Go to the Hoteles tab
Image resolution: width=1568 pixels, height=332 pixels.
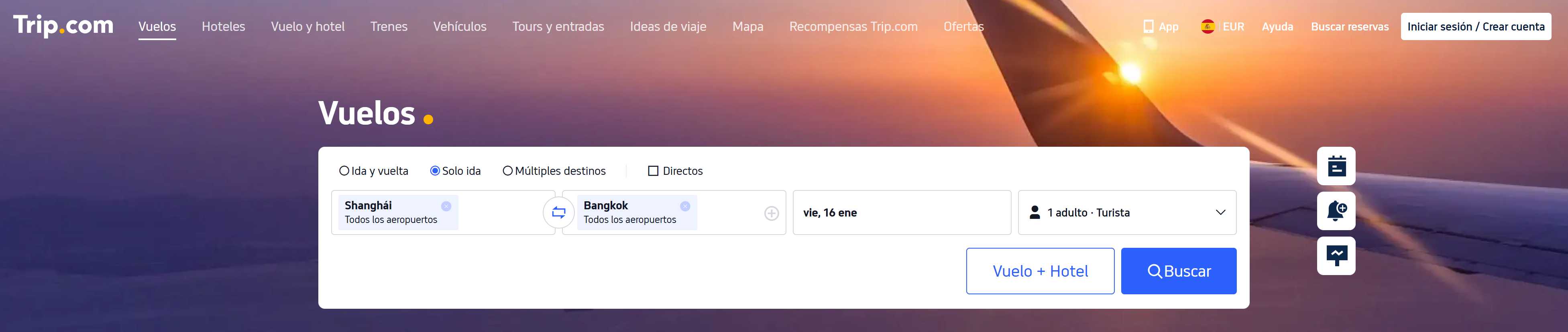coord(223,27)
